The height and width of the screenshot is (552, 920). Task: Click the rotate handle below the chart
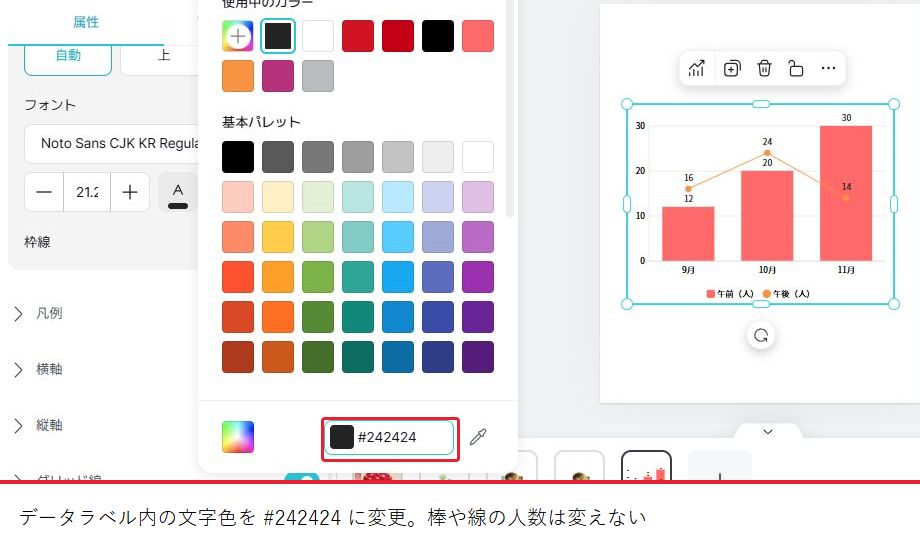click(x=761, y=336)
